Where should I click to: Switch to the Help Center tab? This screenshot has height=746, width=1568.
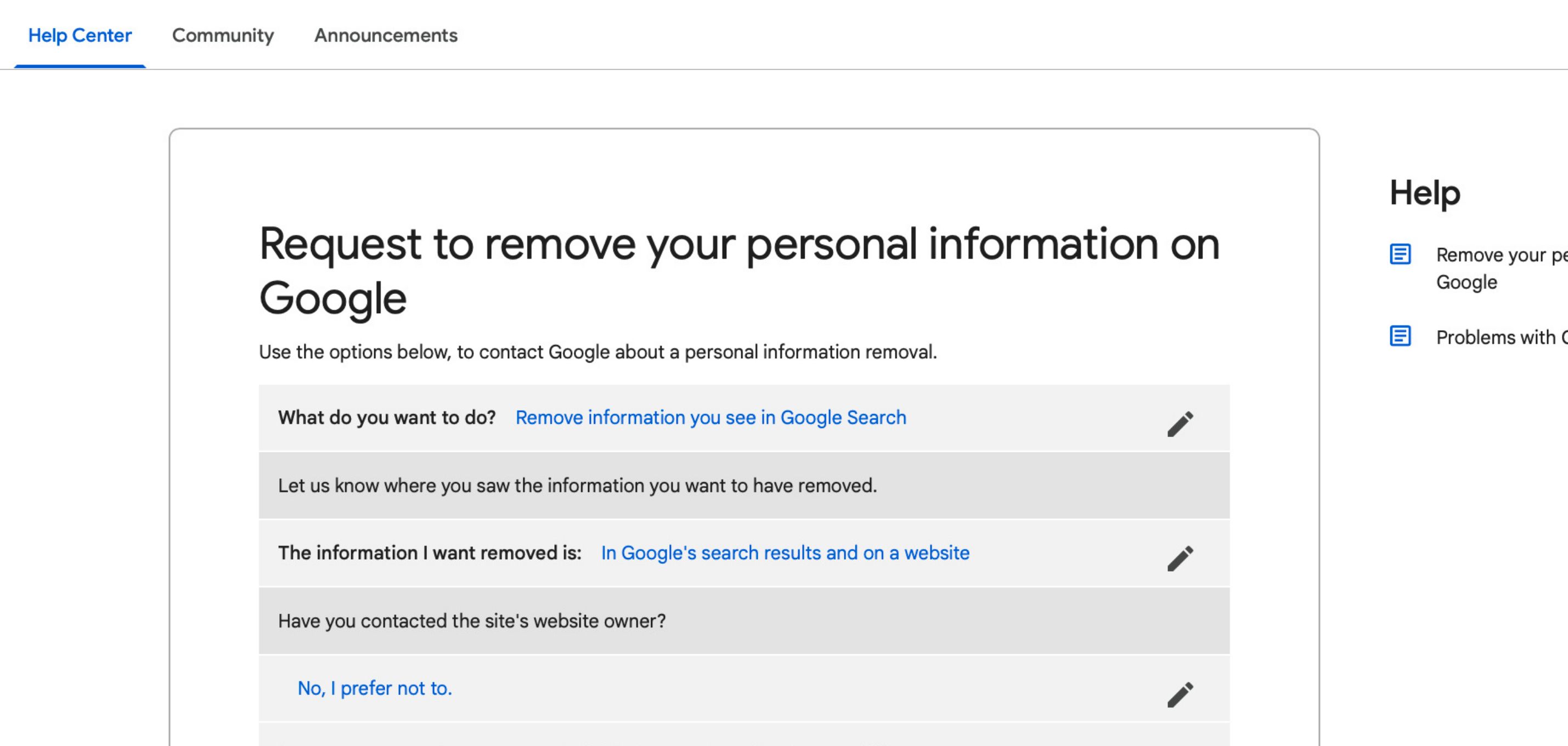pyautogui.click(x=80, y=35)
